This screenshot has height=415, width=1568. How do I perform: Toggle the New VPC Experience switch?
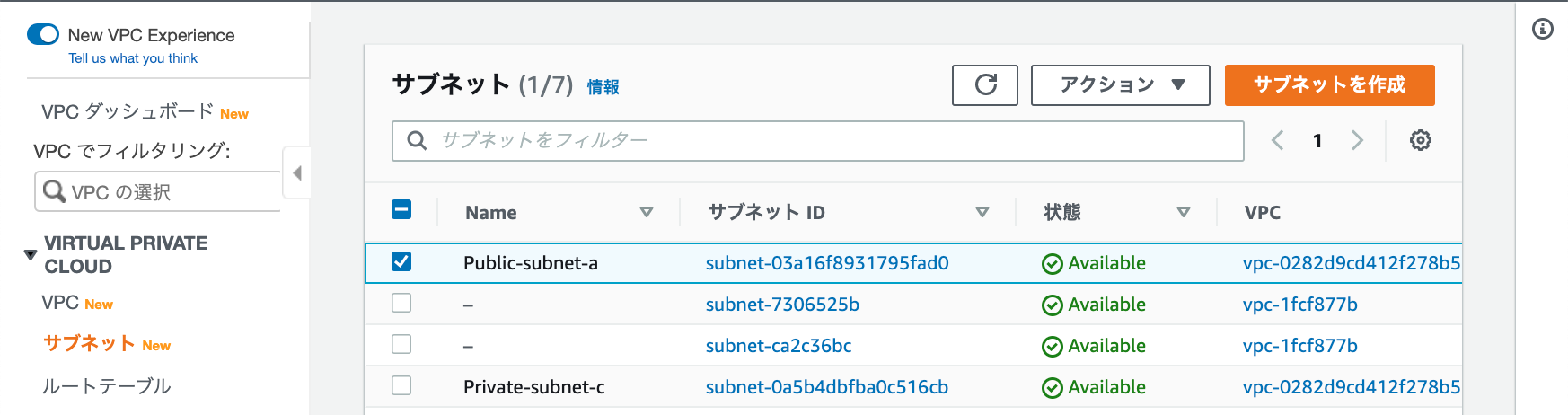pyautogui.click(x=43, y=35)
